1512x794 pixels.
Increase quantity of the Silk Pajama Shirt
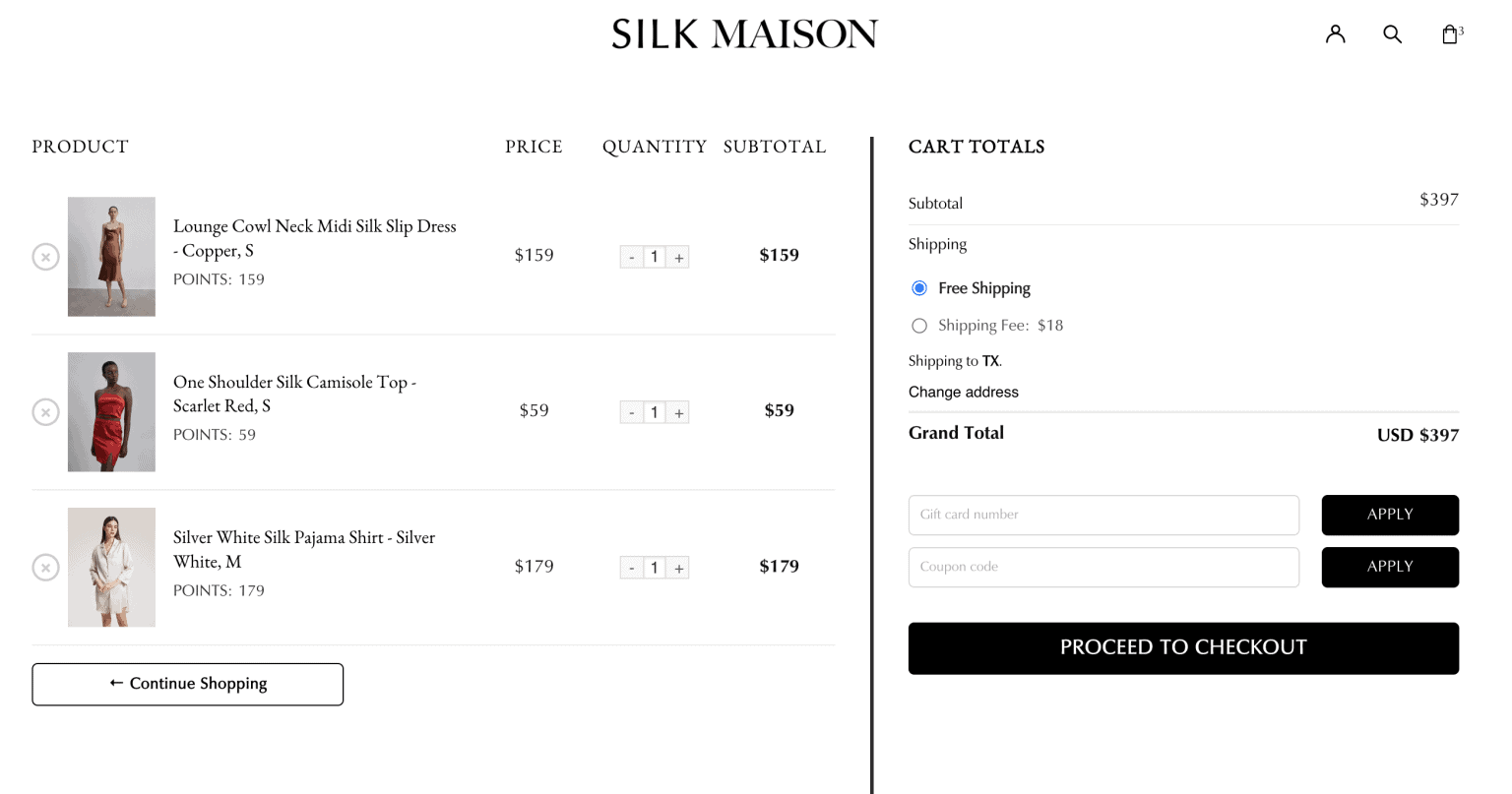point(677,567)
